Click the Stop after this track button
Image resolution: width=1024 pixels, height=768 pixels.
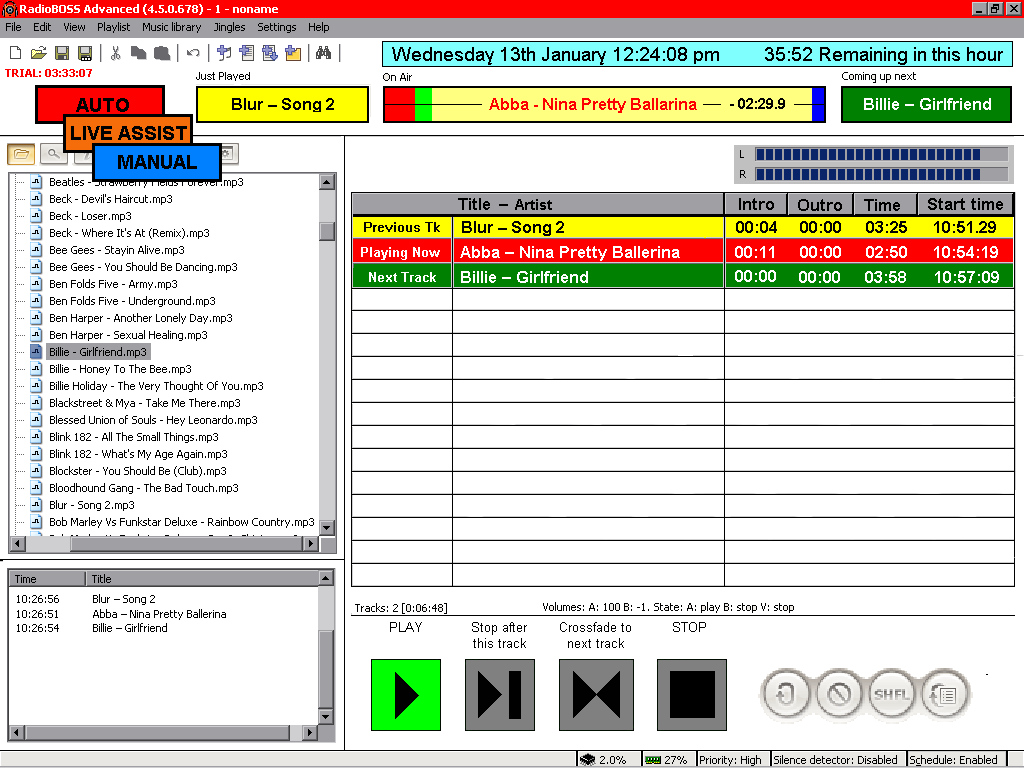500,695
